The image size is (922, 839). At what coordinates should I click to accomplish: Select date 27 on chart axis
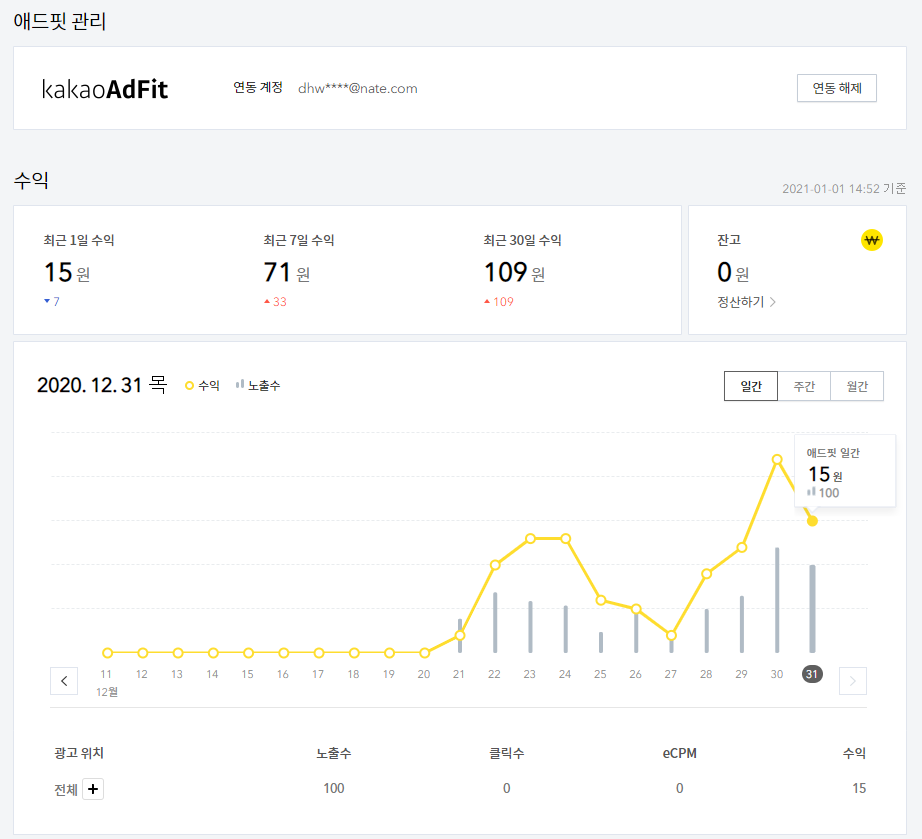point(671,674)
